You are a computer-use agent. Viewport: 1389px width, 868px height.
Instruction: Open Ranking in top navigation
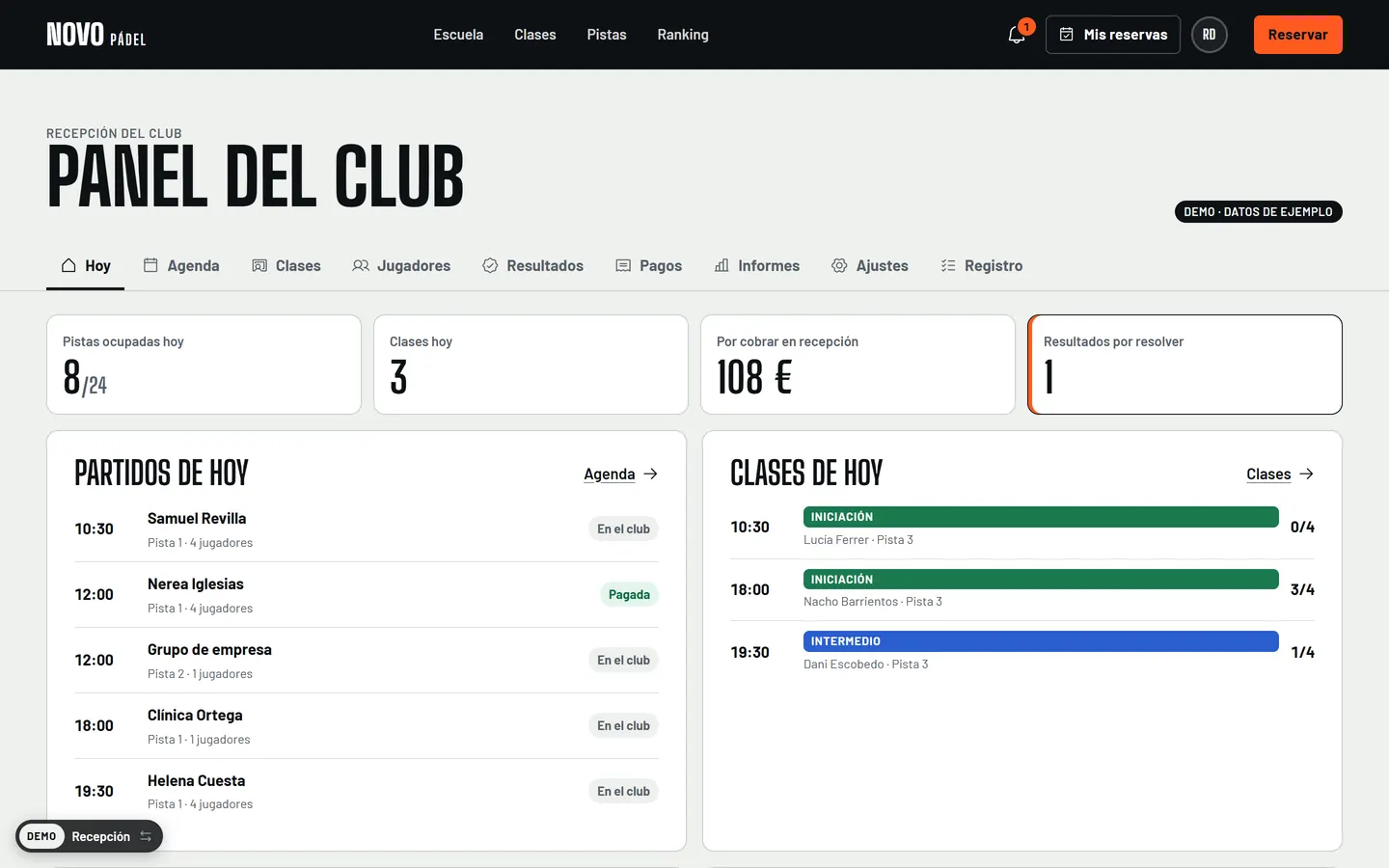683,35
